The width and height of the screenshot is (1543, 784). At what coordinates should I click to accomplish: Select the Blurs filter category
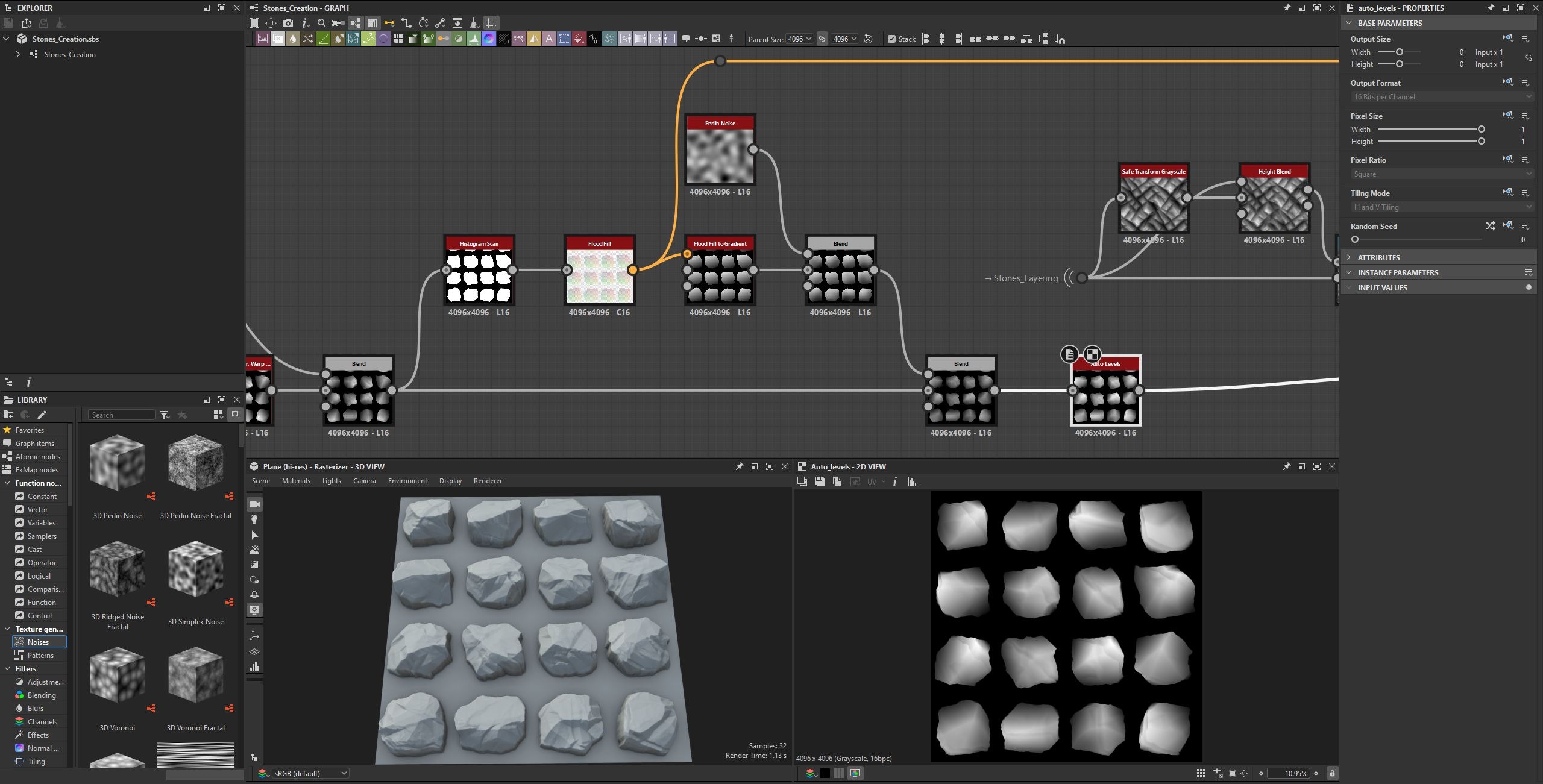[36, 709]
